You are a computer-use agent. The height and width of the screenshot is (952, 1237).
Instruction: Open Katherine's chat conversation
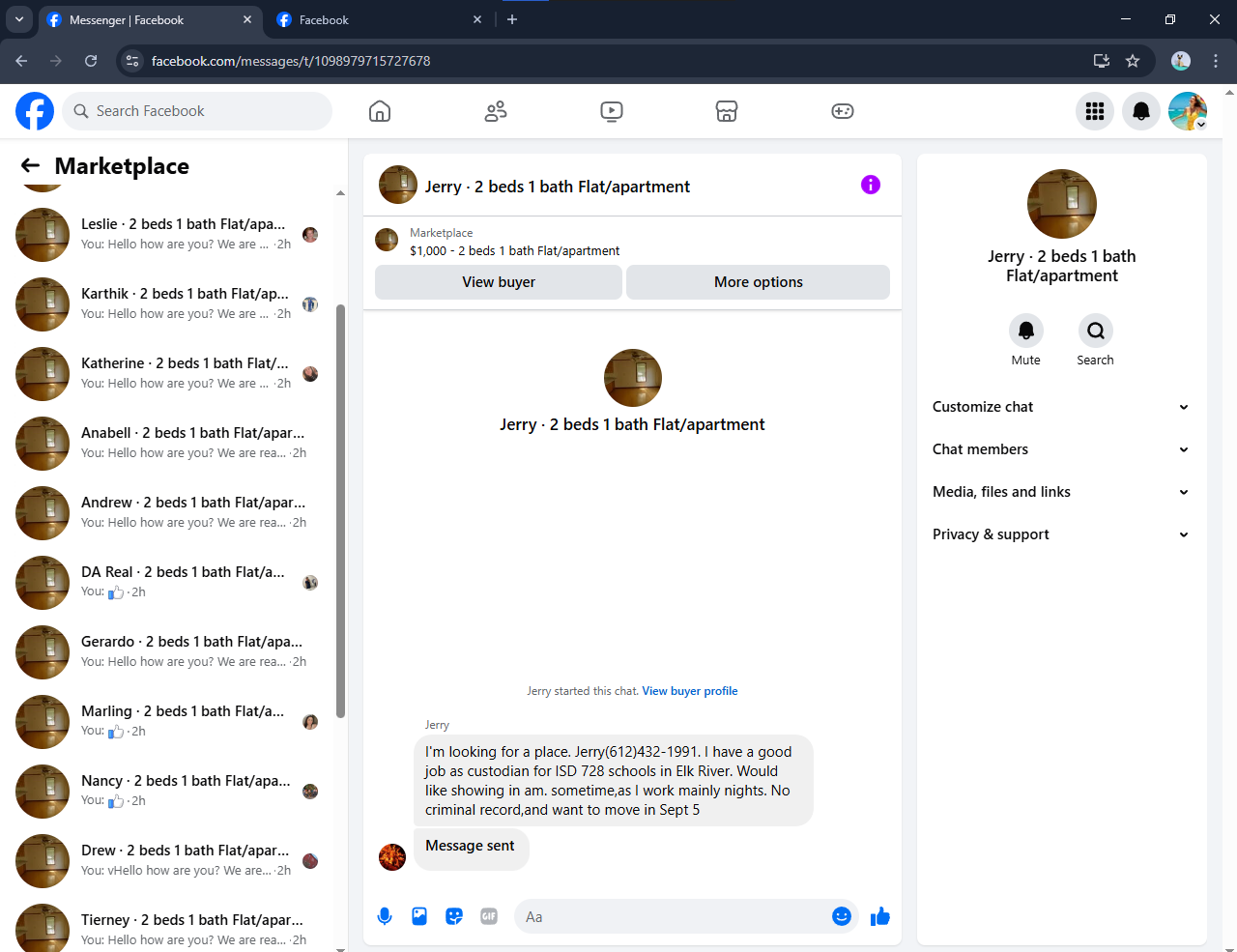coord(168,374)
